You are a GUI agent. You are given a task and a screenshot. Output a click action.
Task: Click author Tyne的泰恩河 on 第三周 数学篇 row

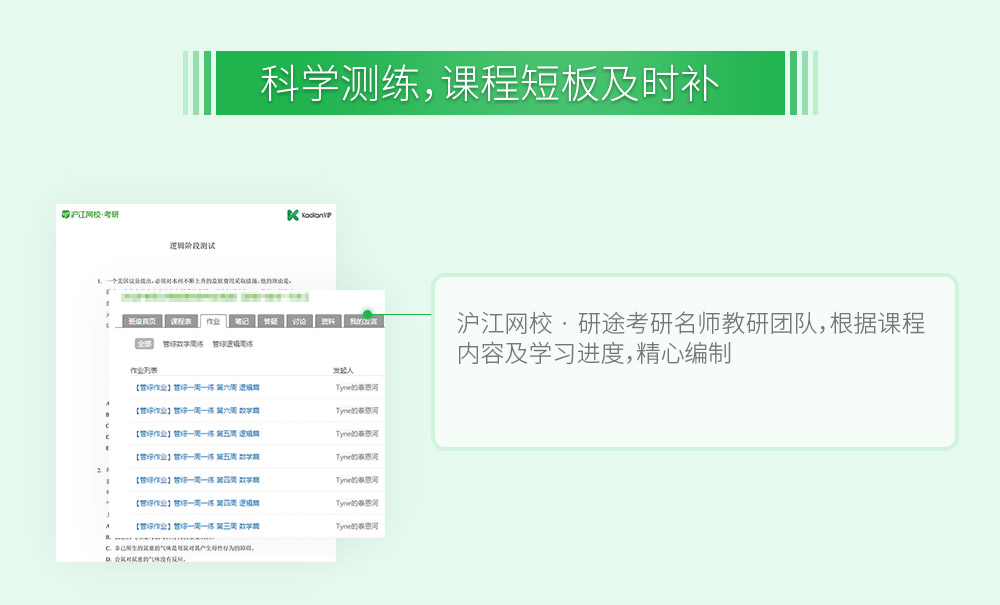pyautogui.click(x=357, y=526)
